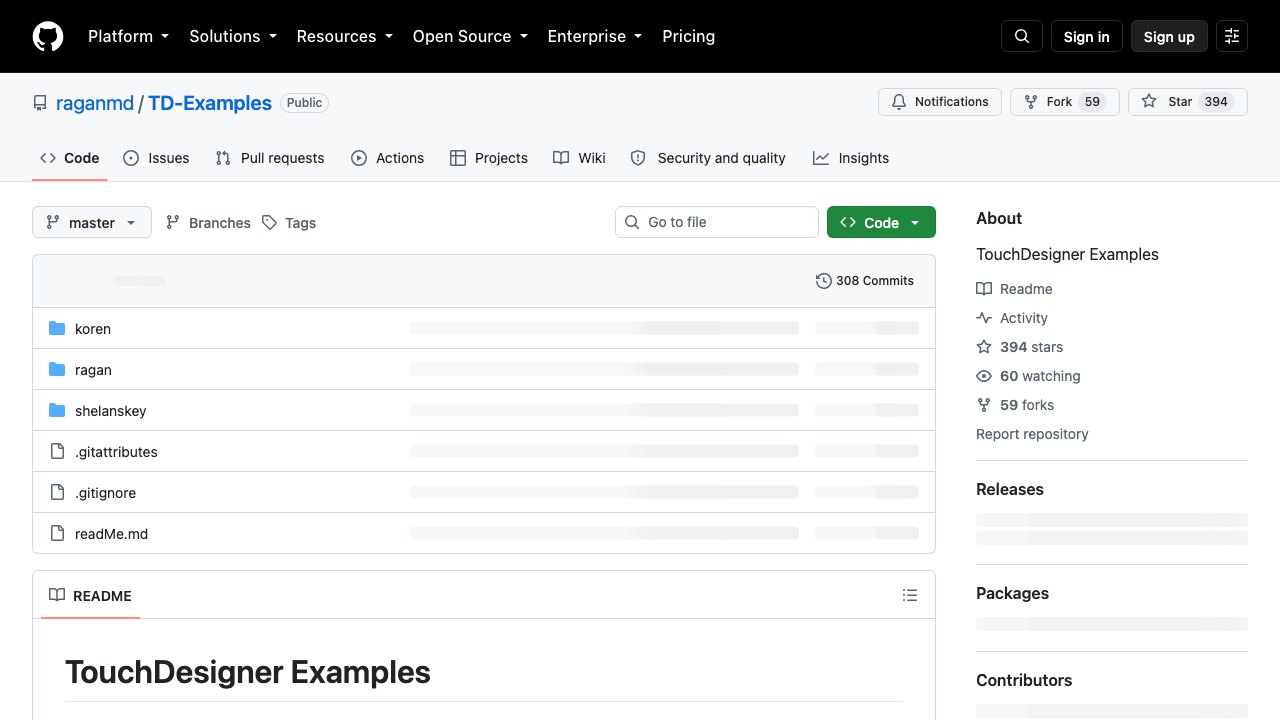Click the commits history clock icon
Viewport: 1280px width, 720px height.
[824, 281]
